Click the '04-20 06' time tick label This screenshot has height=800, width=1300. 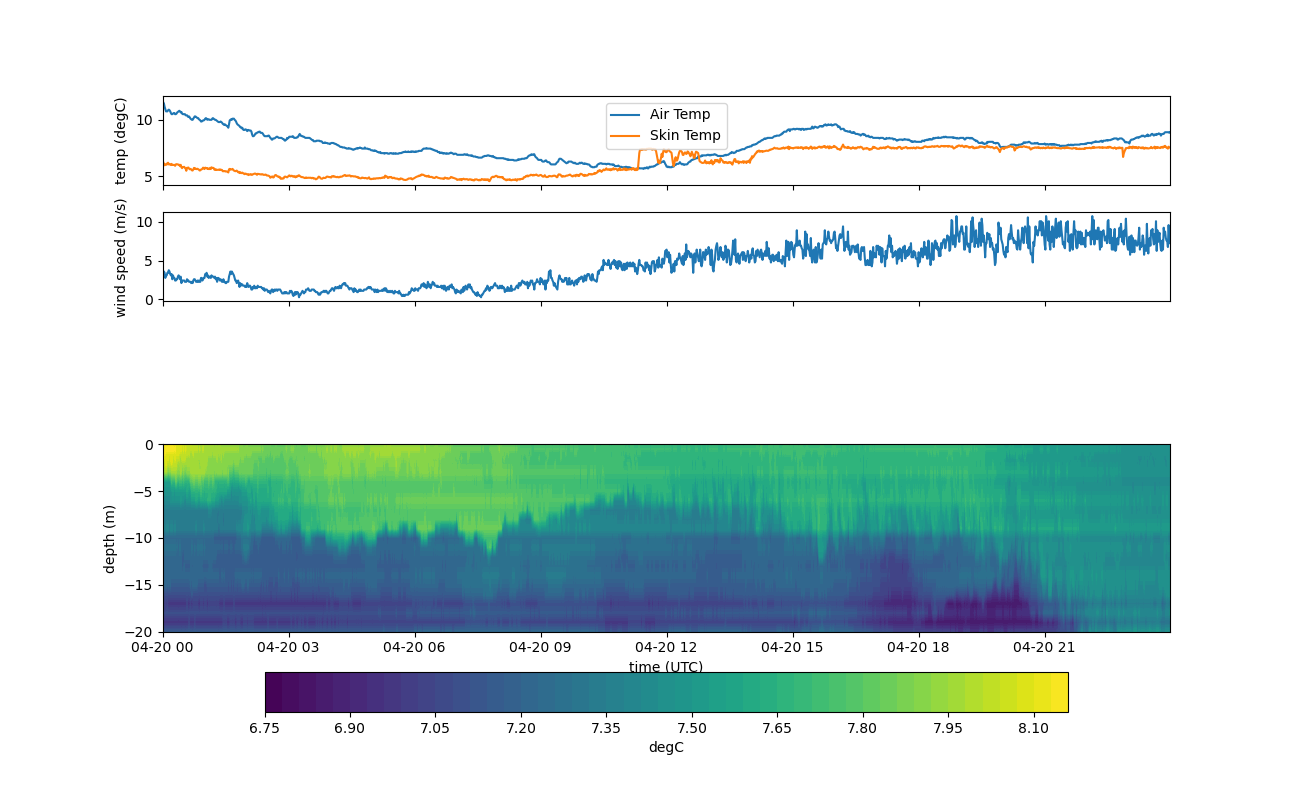(x=416, y=648)
